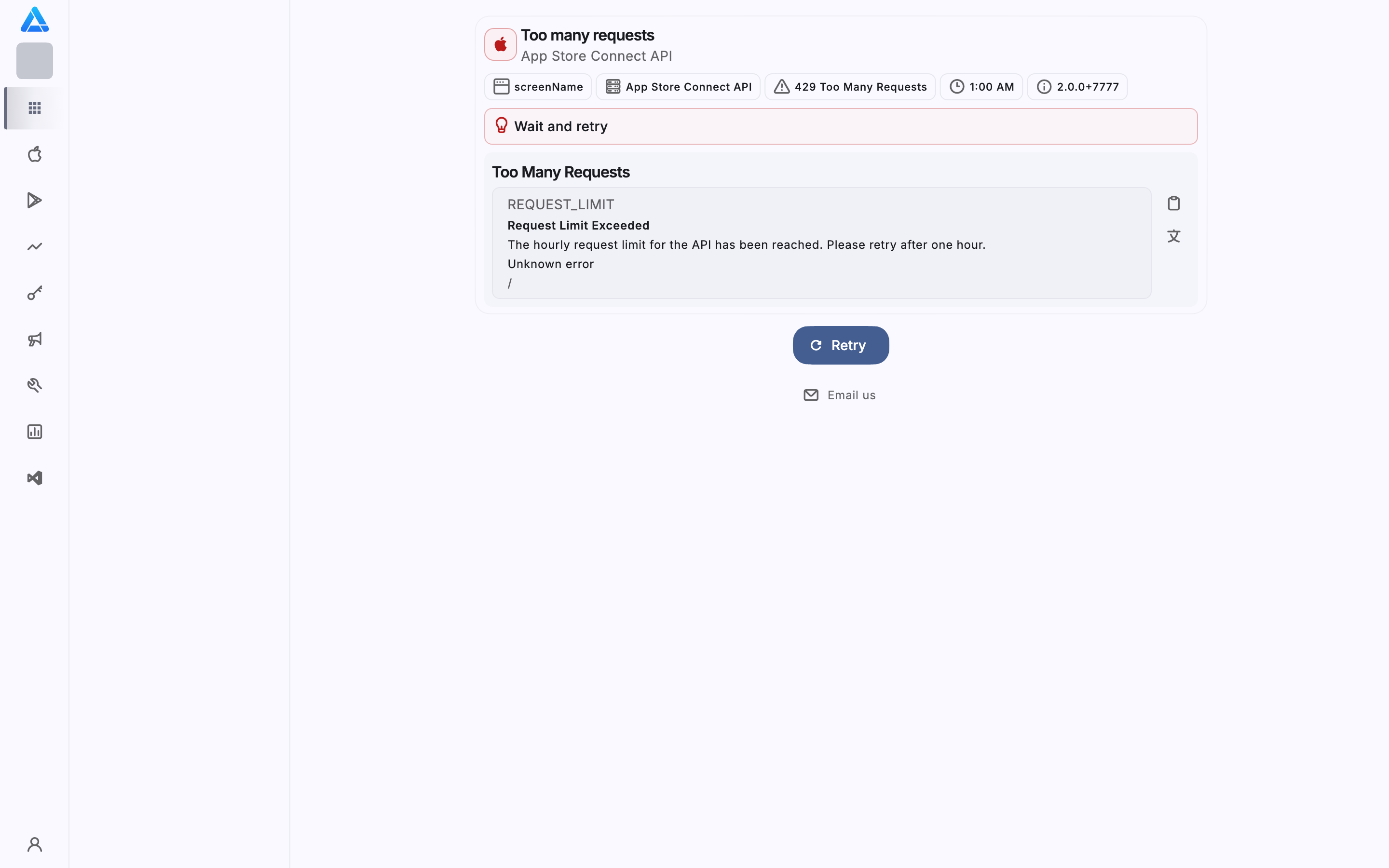Open the key icon sidebar item

(x=34, y=293)
